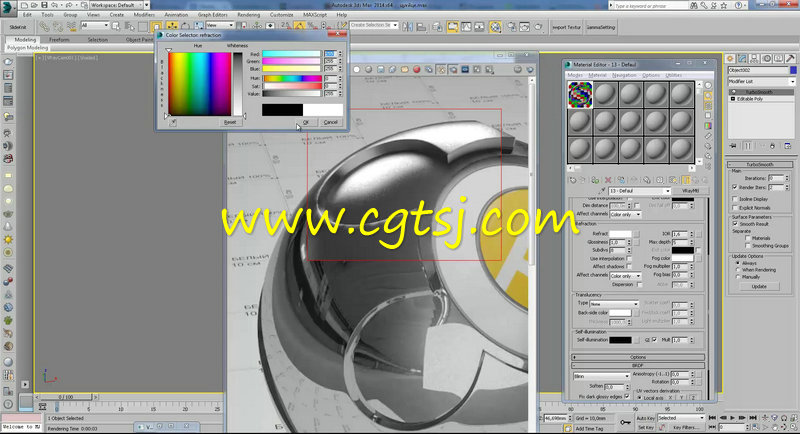Collapse the BRDF rollout
Image resolution: width=800 pixels, height=434 pixels.
click(638, 365)
